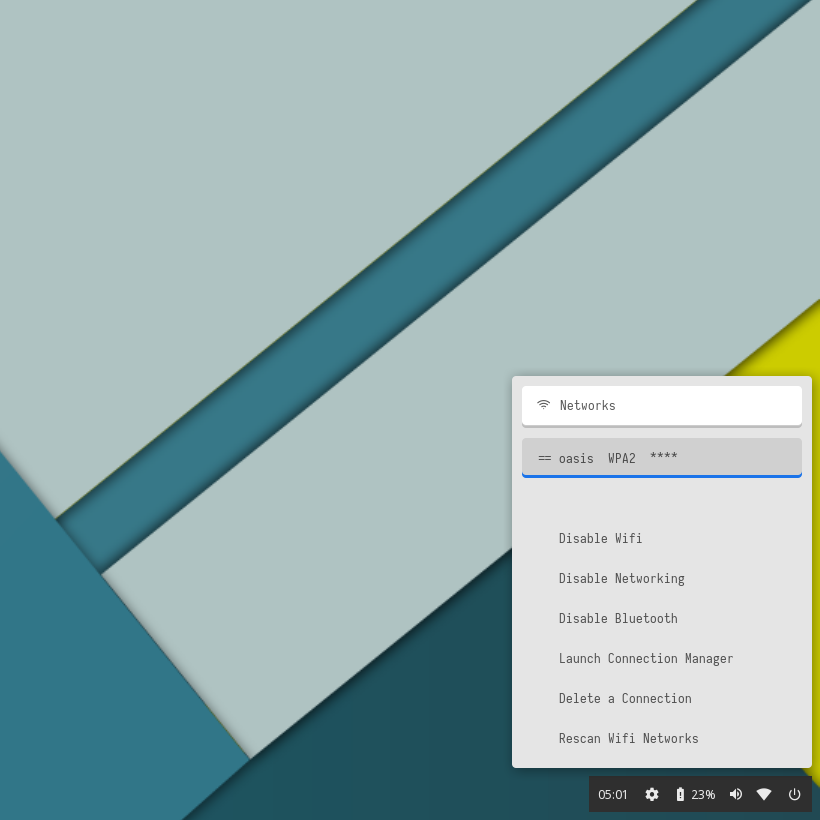The height and width of the screenshot is (820, 820).
Task: Focus the Networks search field
Action: pyautogui.click(x=680, y=405)
